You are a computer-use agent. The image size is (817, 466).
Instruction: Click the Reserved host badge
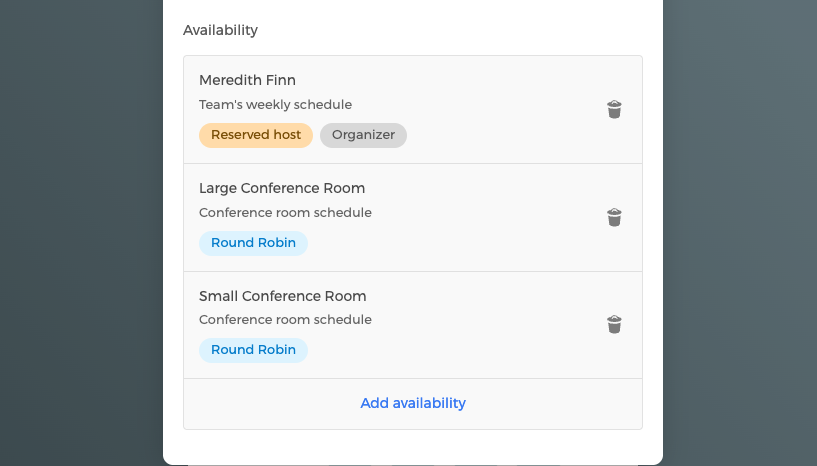pos(256,135)
